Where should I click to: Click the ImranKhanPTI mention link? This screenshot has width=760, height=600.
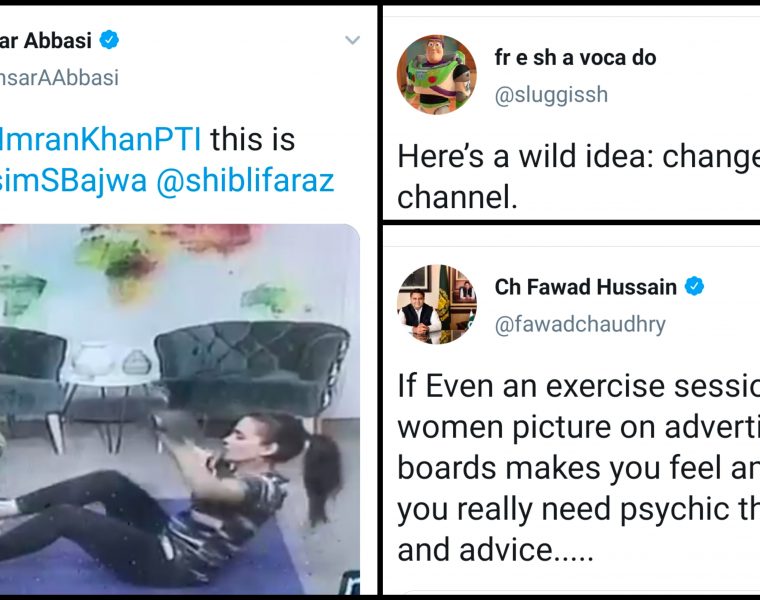coord(100,140)
